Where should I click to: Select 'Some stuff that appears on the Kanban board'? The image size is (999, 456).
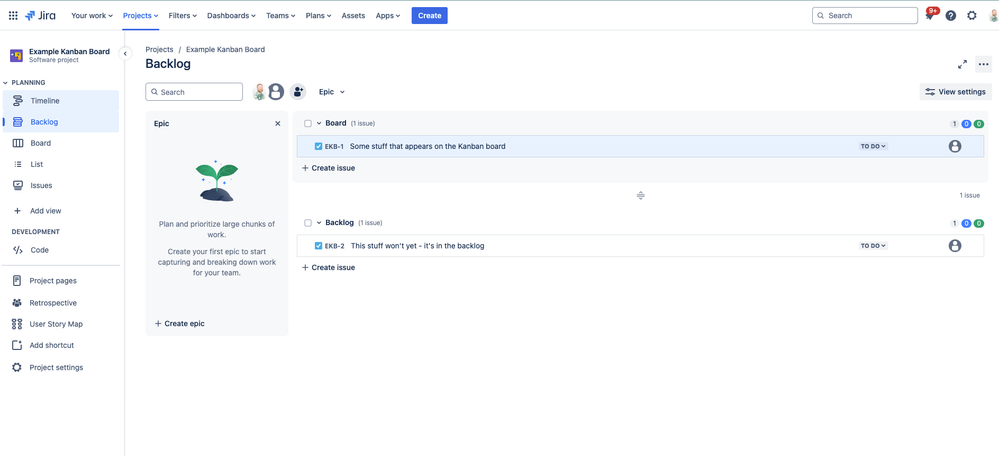pos(428,146)
